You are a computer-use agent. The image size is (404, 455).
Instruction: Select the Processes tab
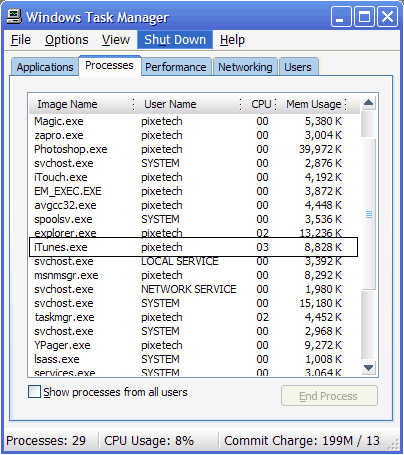click(x=109, y=65)
